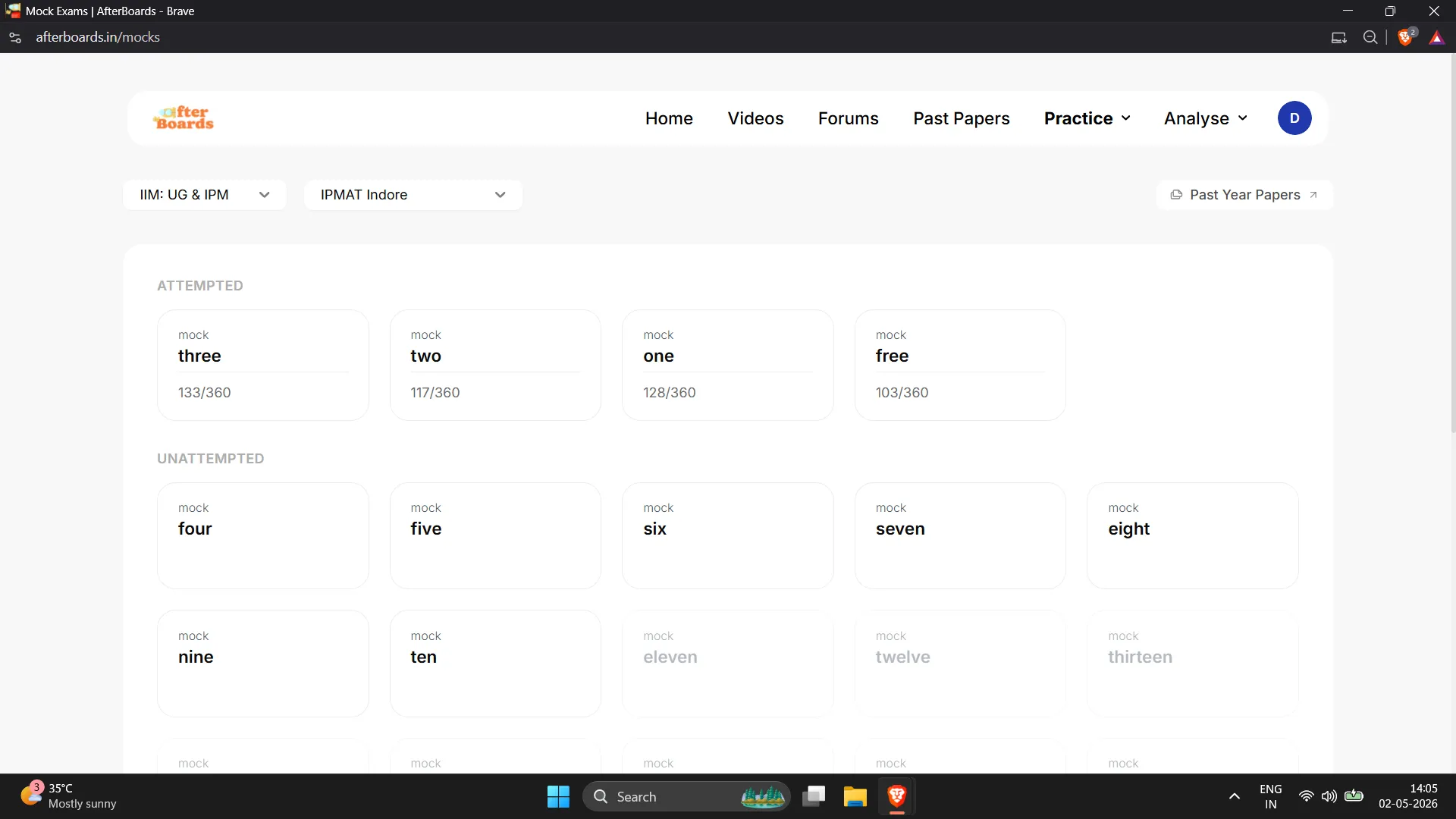Open the Practice menu dropdown
The image size is (1456, 819).
pos(1087,118)
